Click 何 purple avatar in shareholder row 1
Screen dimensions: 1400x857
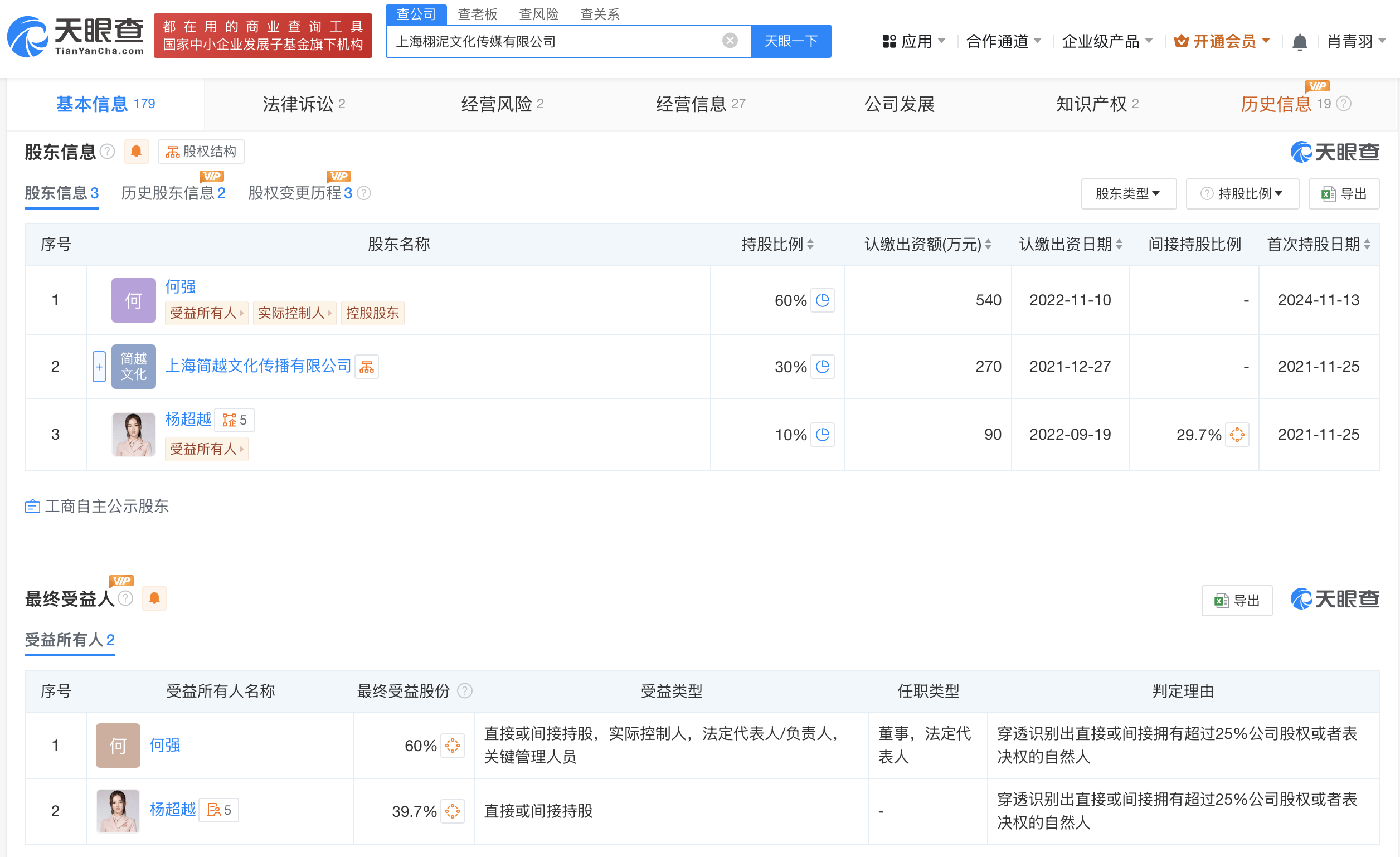(134, 300)
